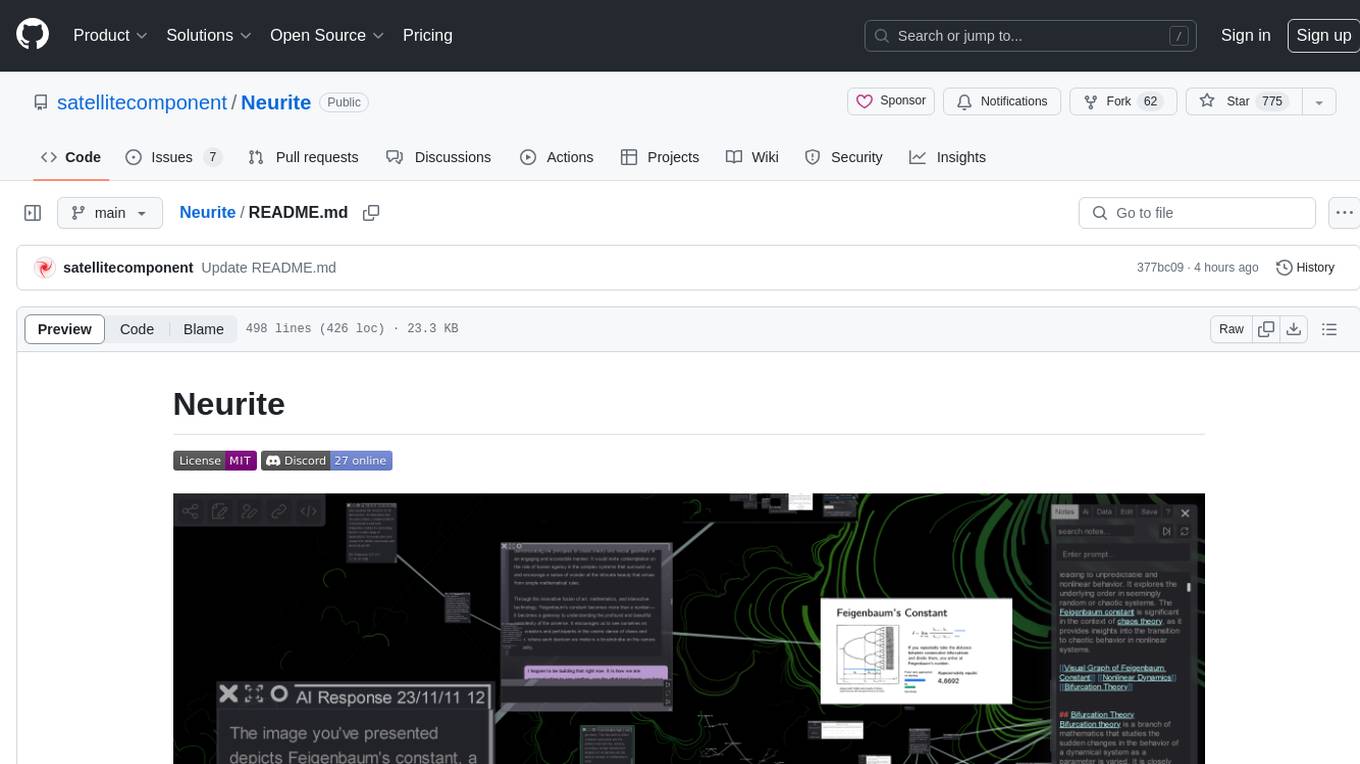Open the Neurite repository link in header
This screenshot has height=764, width=1360.
(276, 102)
